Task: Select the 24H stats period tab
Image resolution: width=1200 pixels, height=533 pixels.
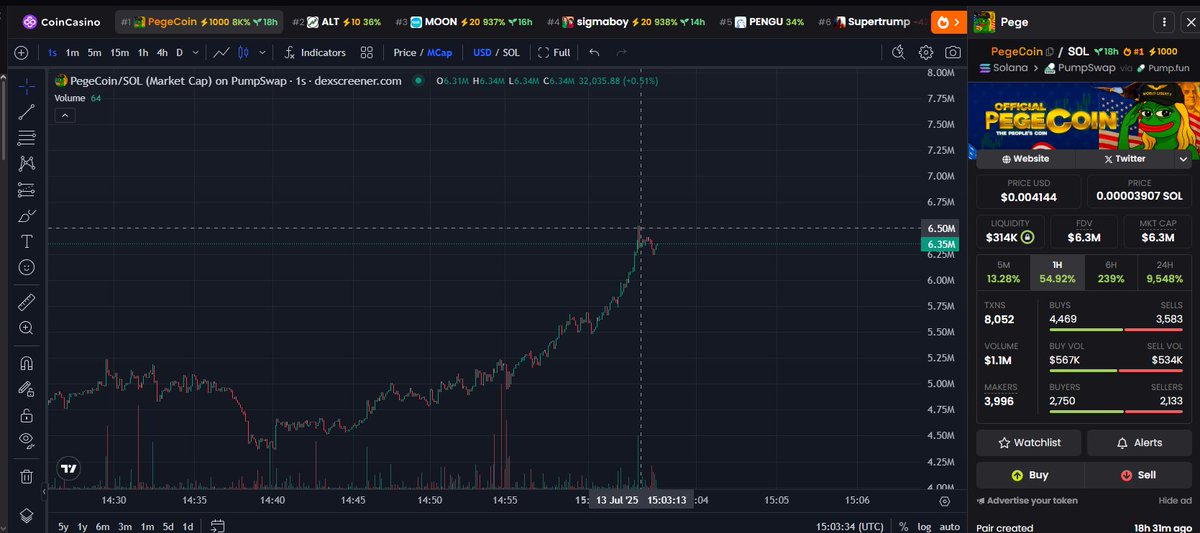Action: (1165, 272)
